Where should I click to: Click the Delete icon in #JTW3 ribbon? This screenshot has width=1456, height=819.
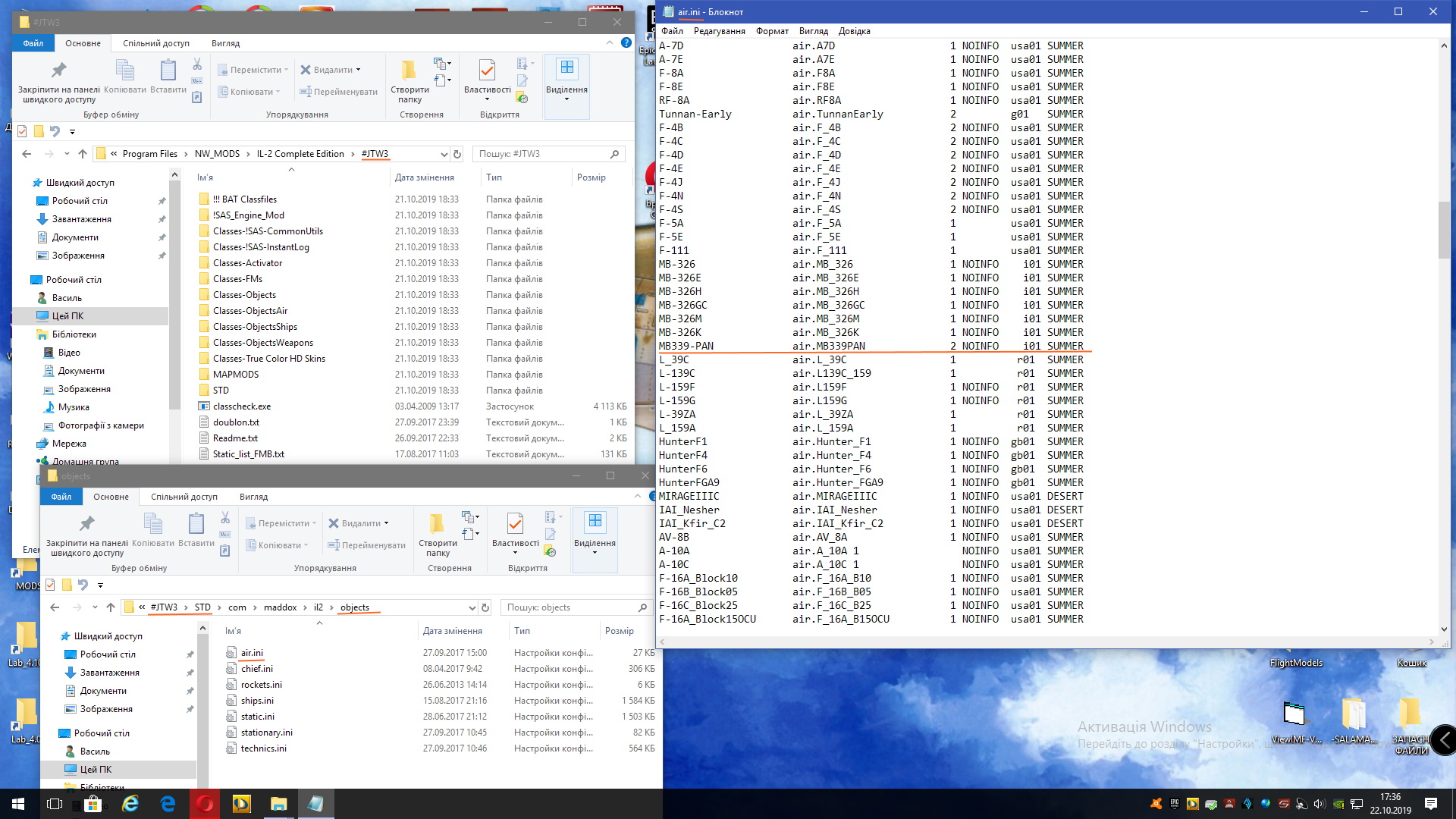pyautogui.click(x=306, y=70)
